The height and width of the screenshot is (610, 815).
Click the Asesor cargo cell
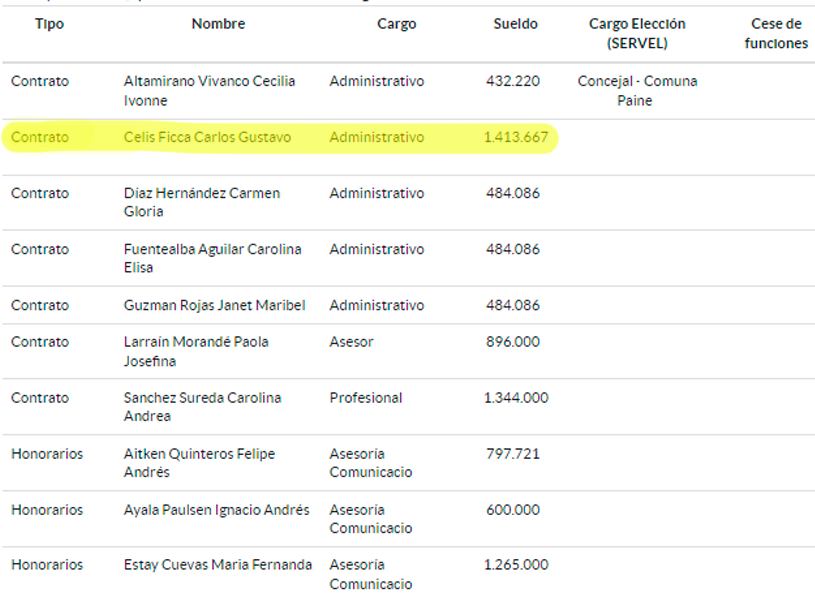(x=351, y=342)
